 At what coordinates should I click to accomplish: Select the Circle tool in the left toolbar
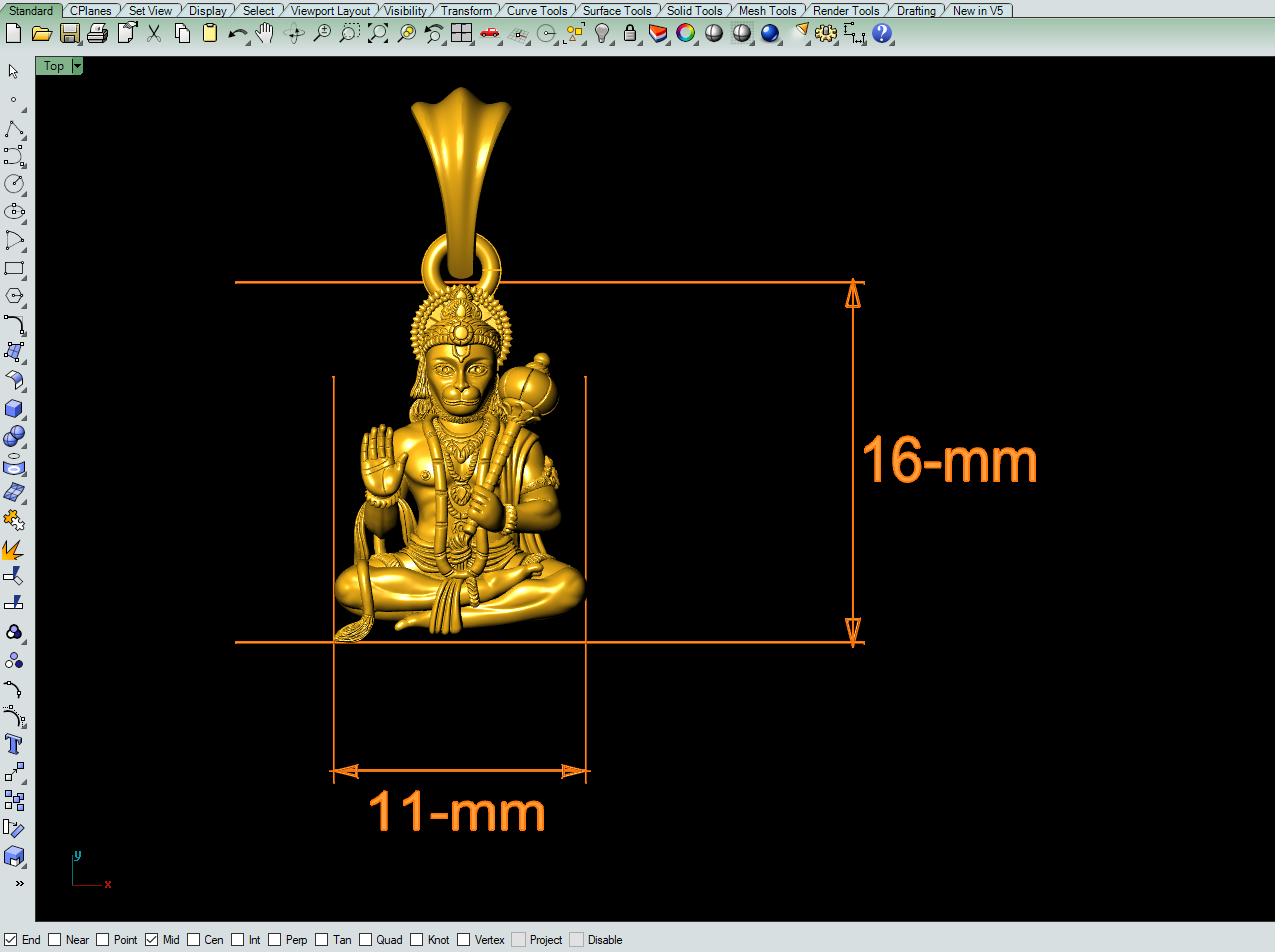(x=14, y=184)
